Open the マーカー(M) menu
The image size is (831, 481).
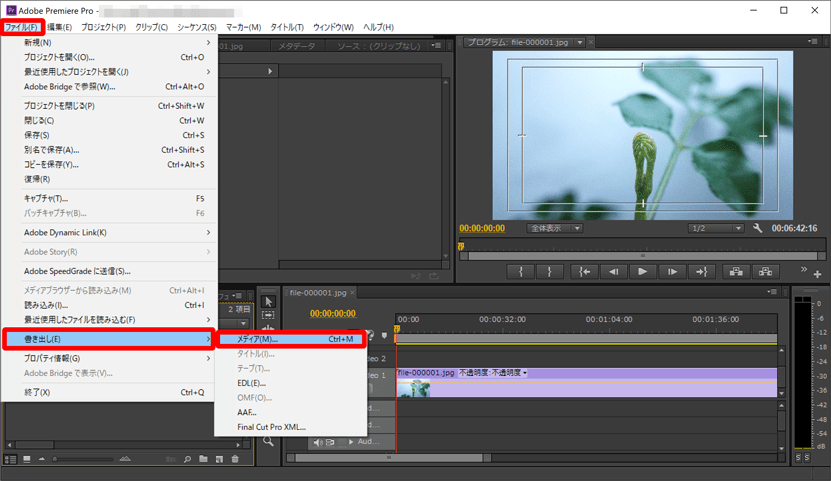(x=243, y=27)
